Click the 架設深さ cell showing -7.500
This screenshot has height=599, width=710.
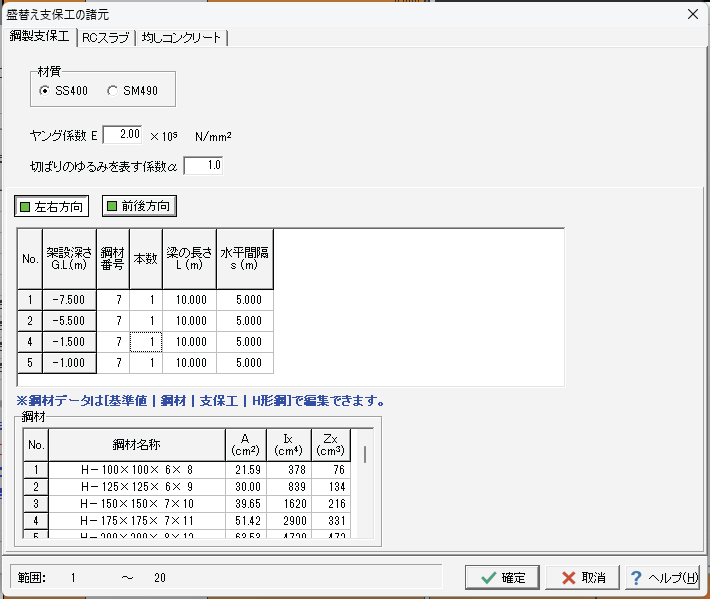pos(69,299)
